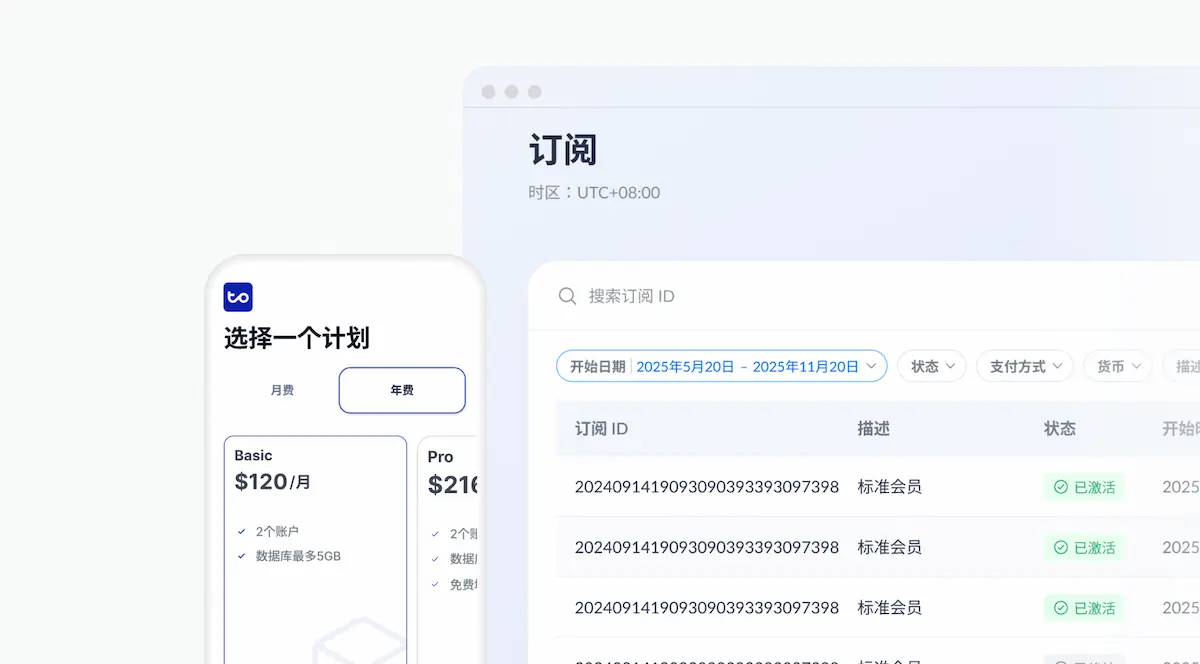Select the 月费 billing tab
Screen dimensions: 1200x664
coord(282,390)
